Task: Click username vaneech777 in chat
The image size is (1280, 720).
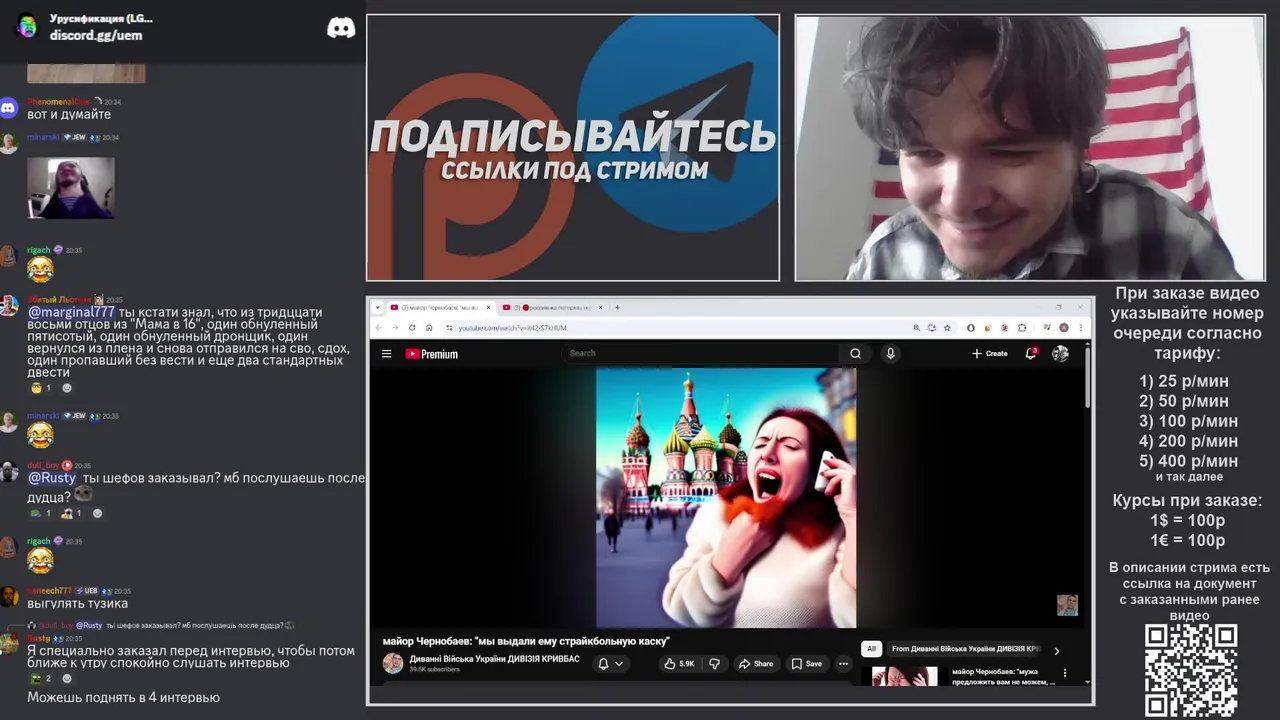Action: point(49,591)
